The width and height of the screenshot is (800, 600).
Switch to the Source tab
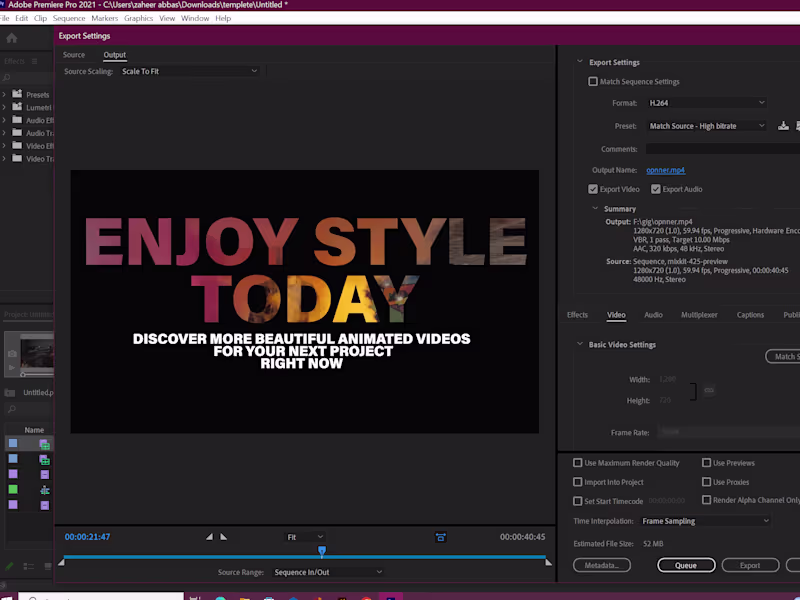[74, 55]
